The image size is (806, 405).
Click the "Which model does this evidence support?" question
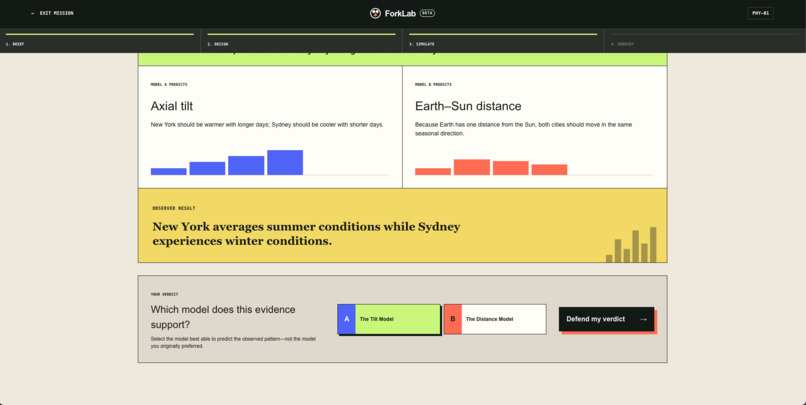pos(223,317)
